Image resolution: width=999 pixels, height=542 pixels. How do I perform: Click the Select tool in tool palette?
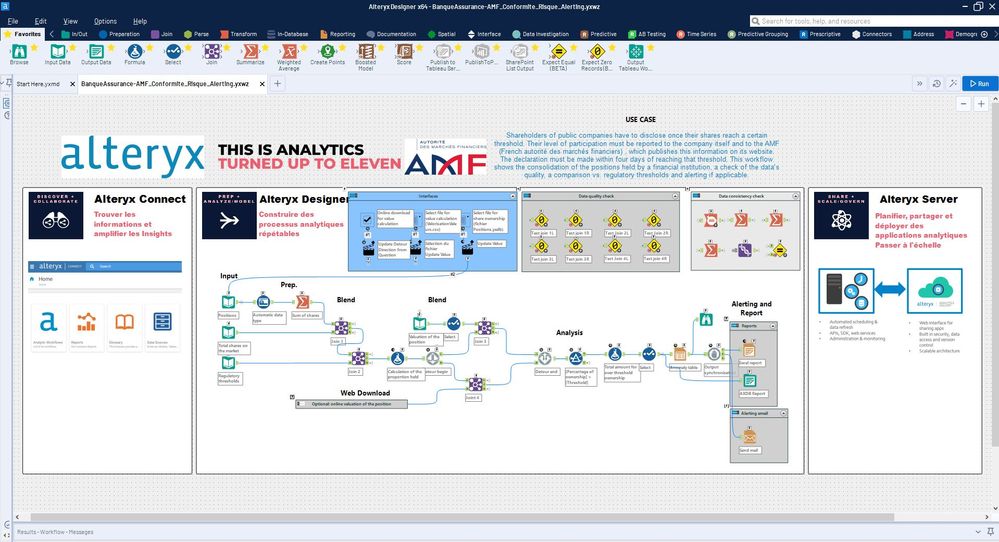tap(173, 52)
